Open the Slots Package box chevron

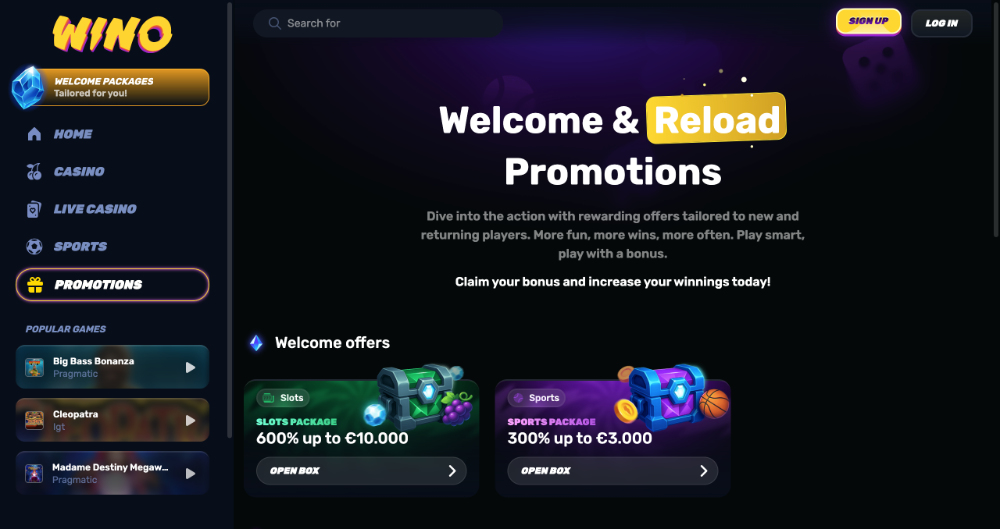click(452, 471)
